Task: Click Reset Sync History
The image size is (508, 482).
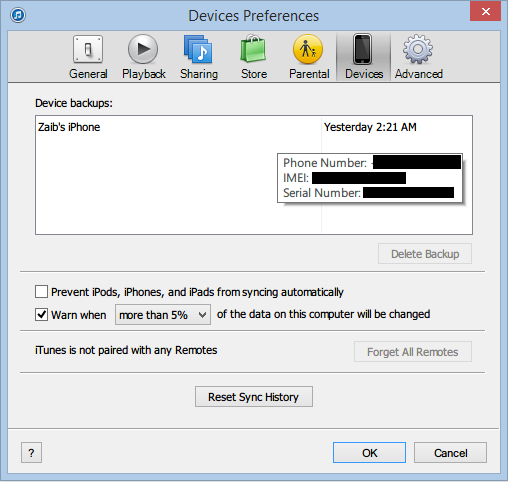Action: click(254, 397)
